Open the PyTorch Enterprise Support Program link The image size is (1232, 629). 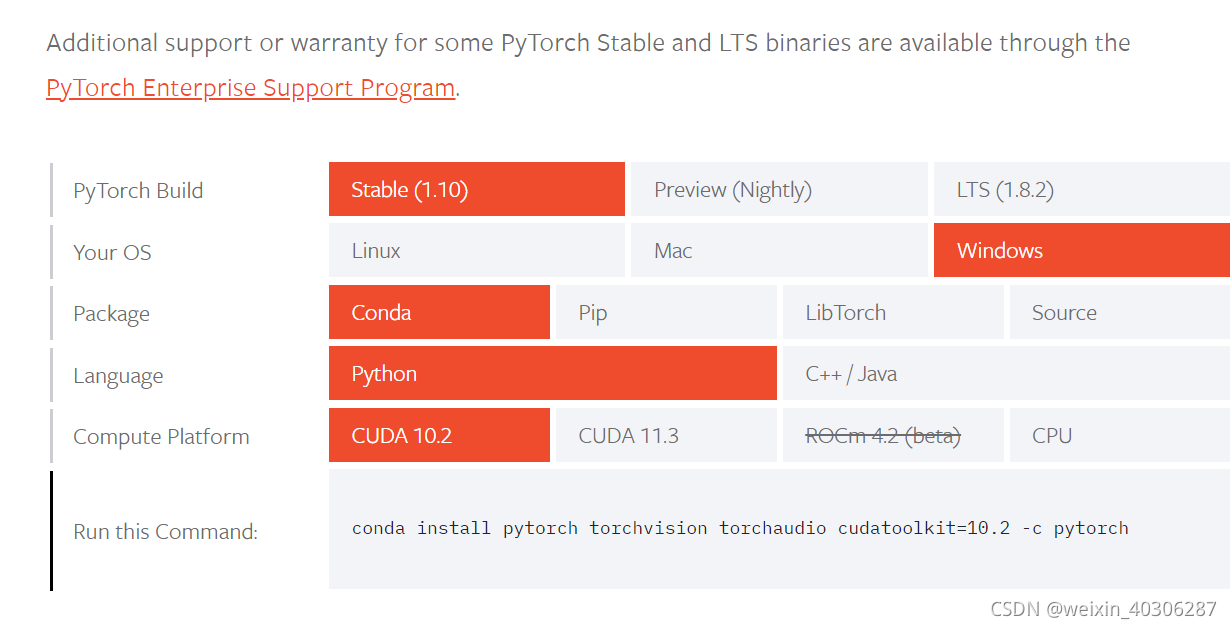249,88
